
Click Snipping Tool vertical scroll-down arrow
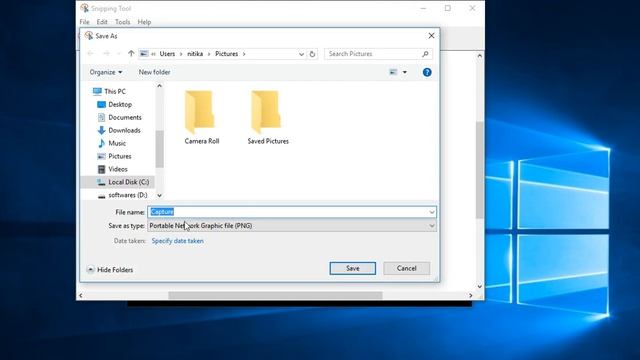pos(480,286)
